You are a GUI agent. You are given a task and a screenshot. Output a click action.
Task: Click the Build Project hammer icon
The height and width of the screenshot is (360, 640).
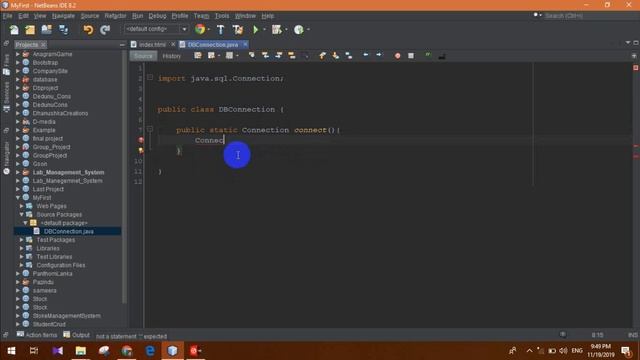click(x=220, y=29)
